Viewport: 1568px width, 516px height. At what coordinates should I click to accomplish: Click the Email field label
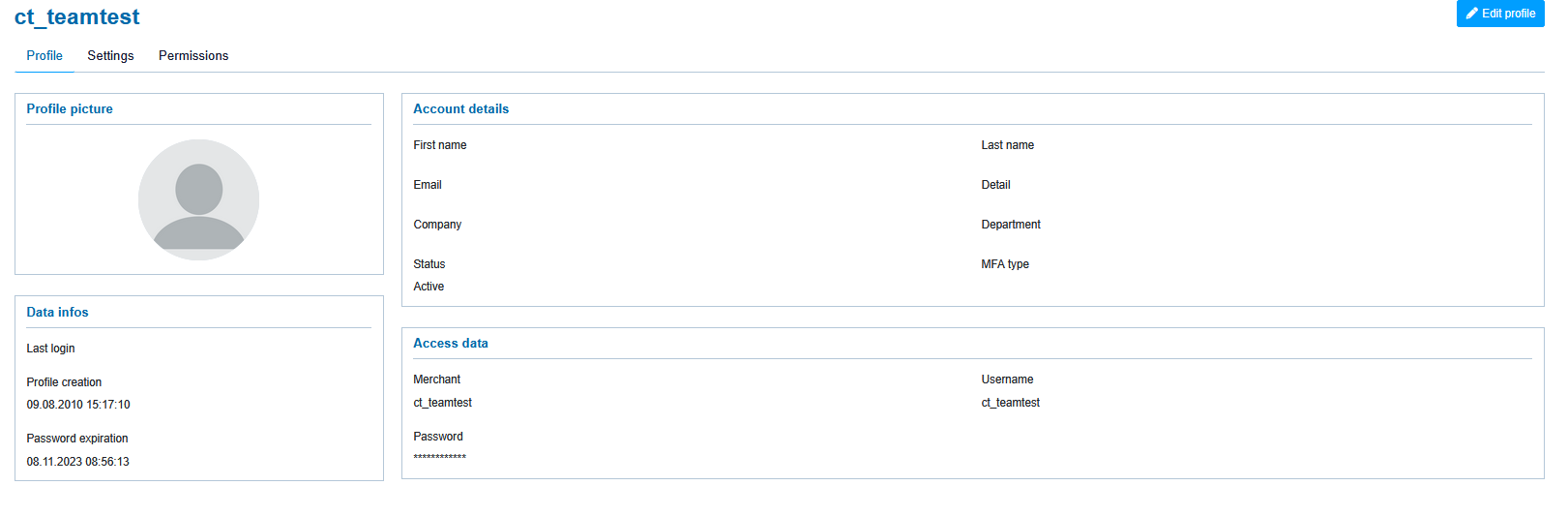tap(428, 185)
